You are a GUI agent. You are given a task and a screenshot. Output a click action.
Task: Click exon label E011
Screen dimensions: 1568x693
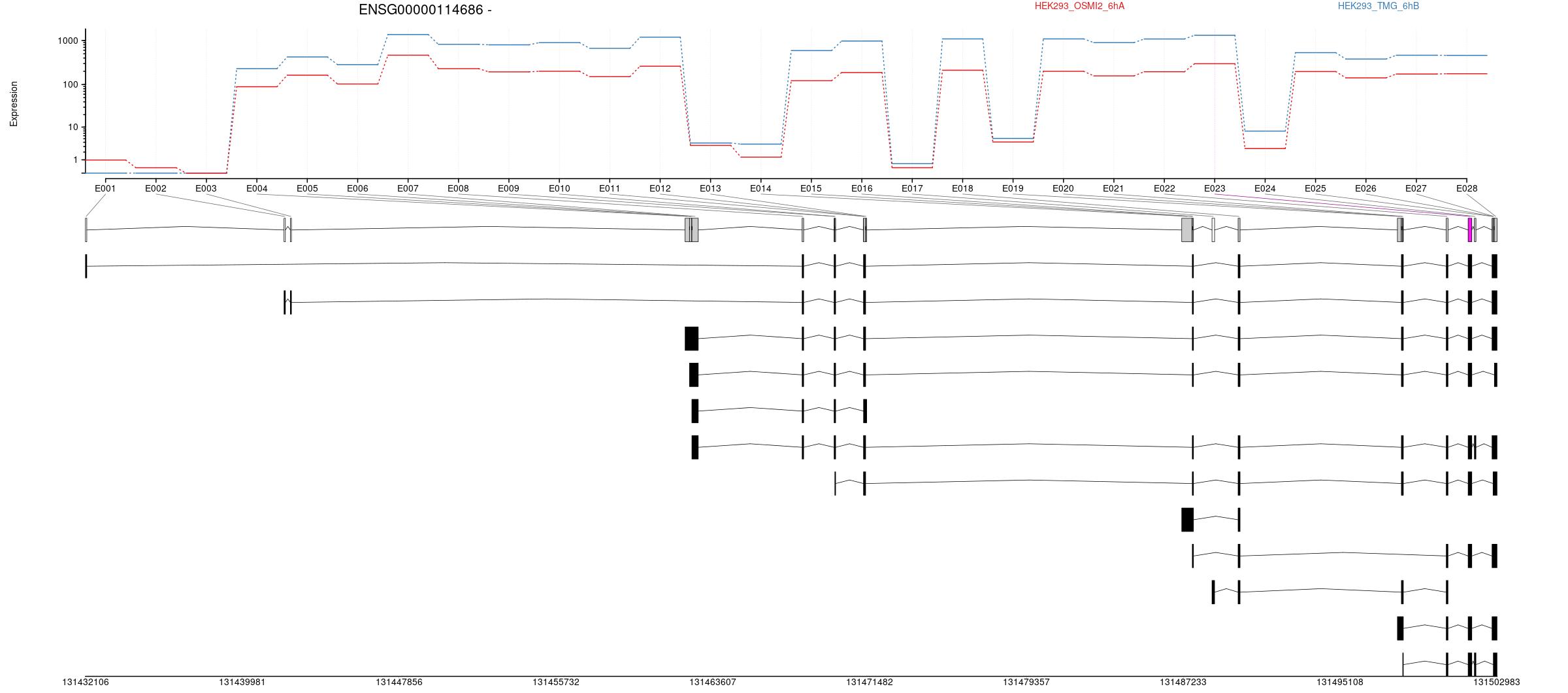tap(610, 188)
